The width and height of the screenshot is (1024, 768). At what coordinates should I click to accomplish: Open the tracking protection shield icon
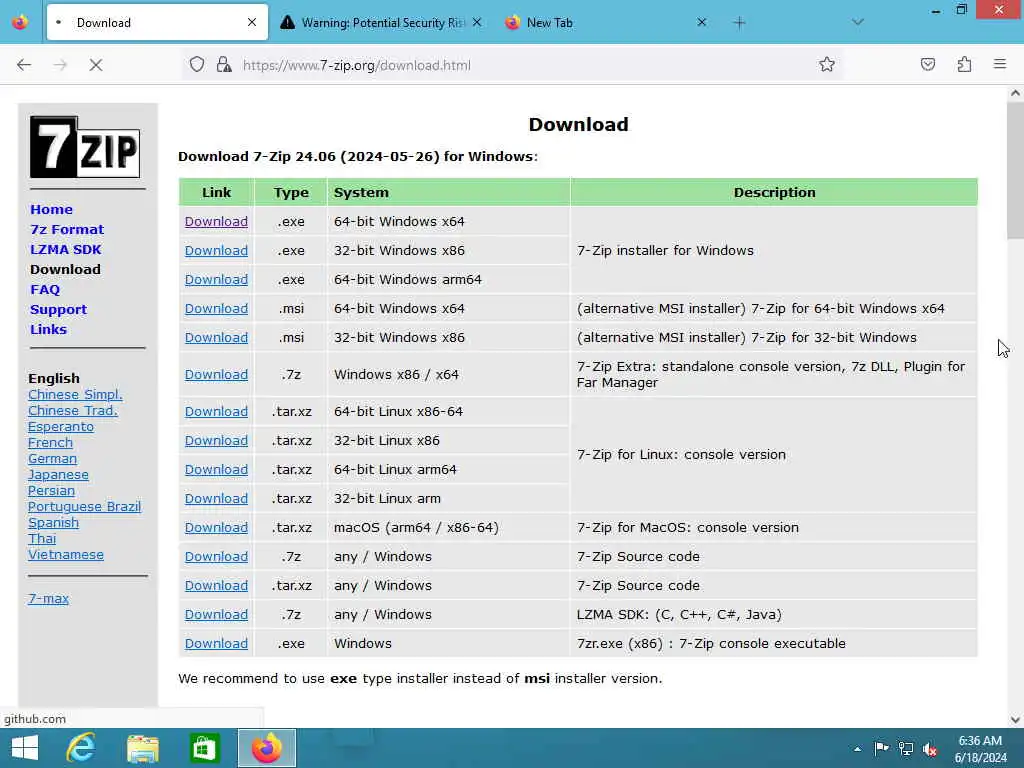click(197, 65)
